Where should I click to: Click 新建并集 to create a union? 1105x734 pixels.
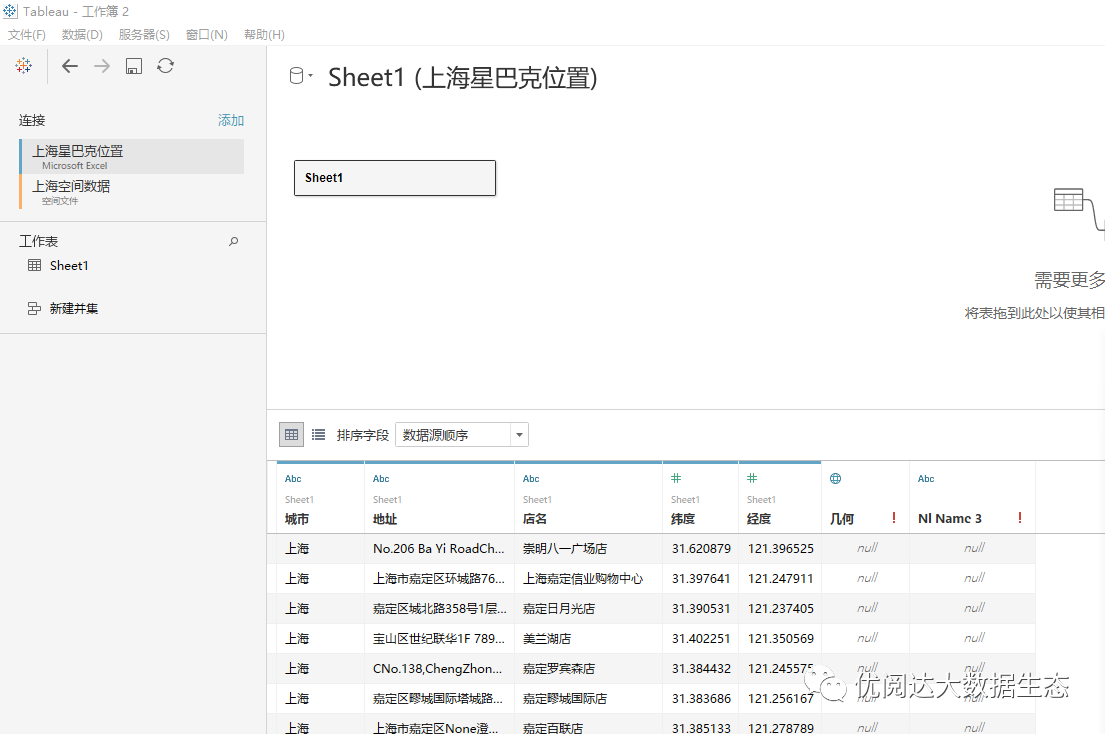point(74,309)
